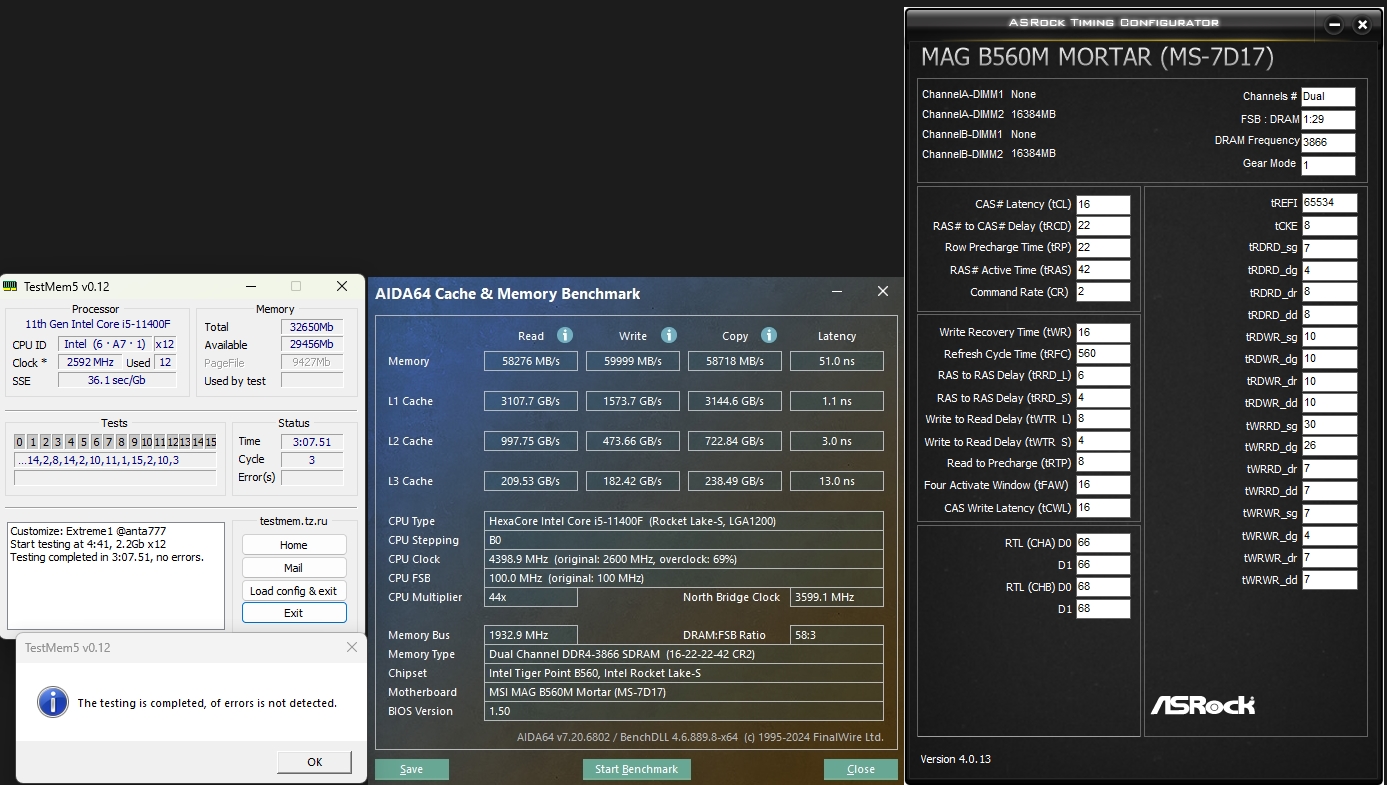The image size is (1387, 785).
Task: Close the ASRock Timing Configurator window
Action: click(x=1361, y=25)
